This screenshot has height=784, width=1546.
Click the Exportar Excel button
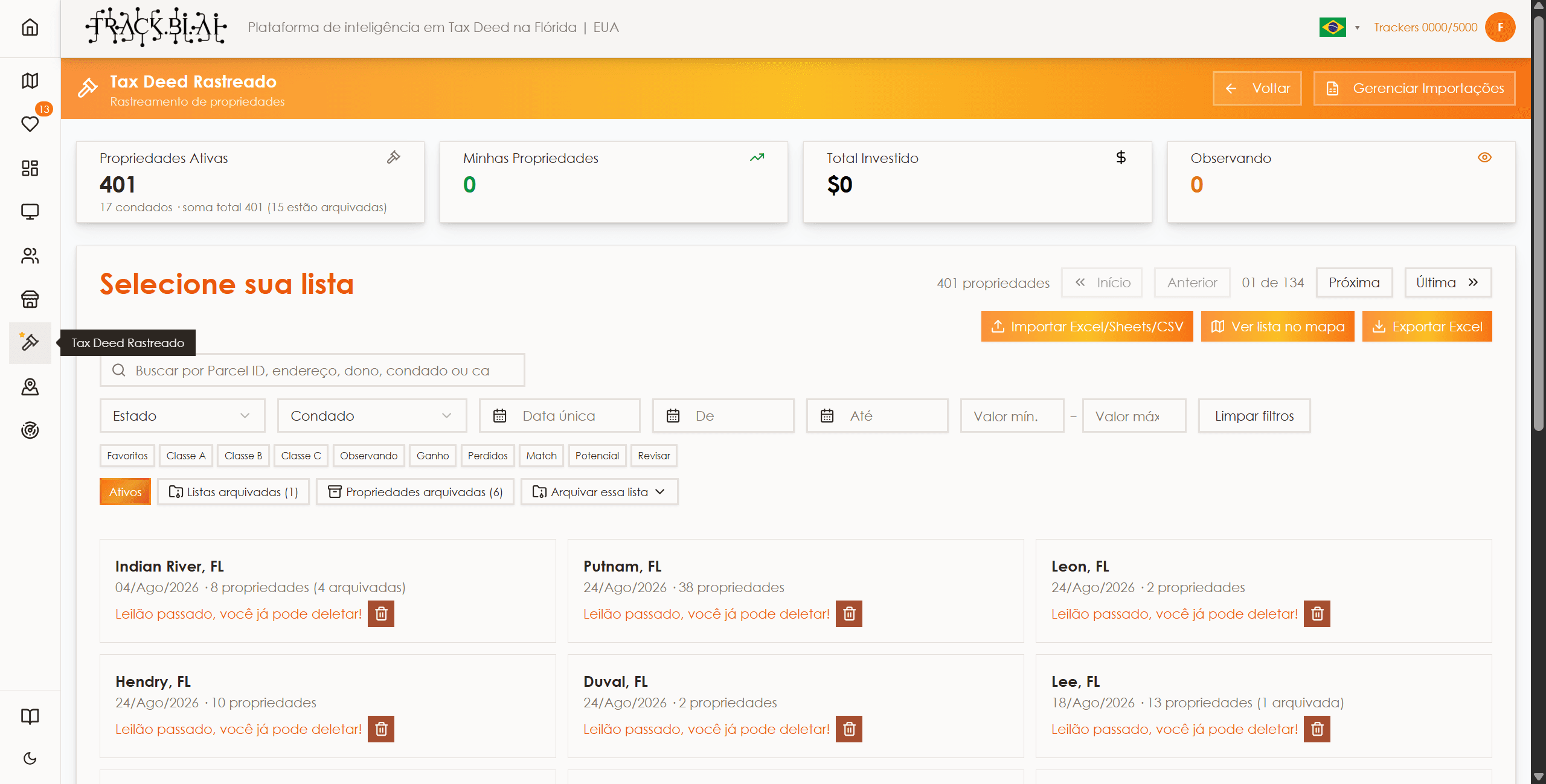1427,327
